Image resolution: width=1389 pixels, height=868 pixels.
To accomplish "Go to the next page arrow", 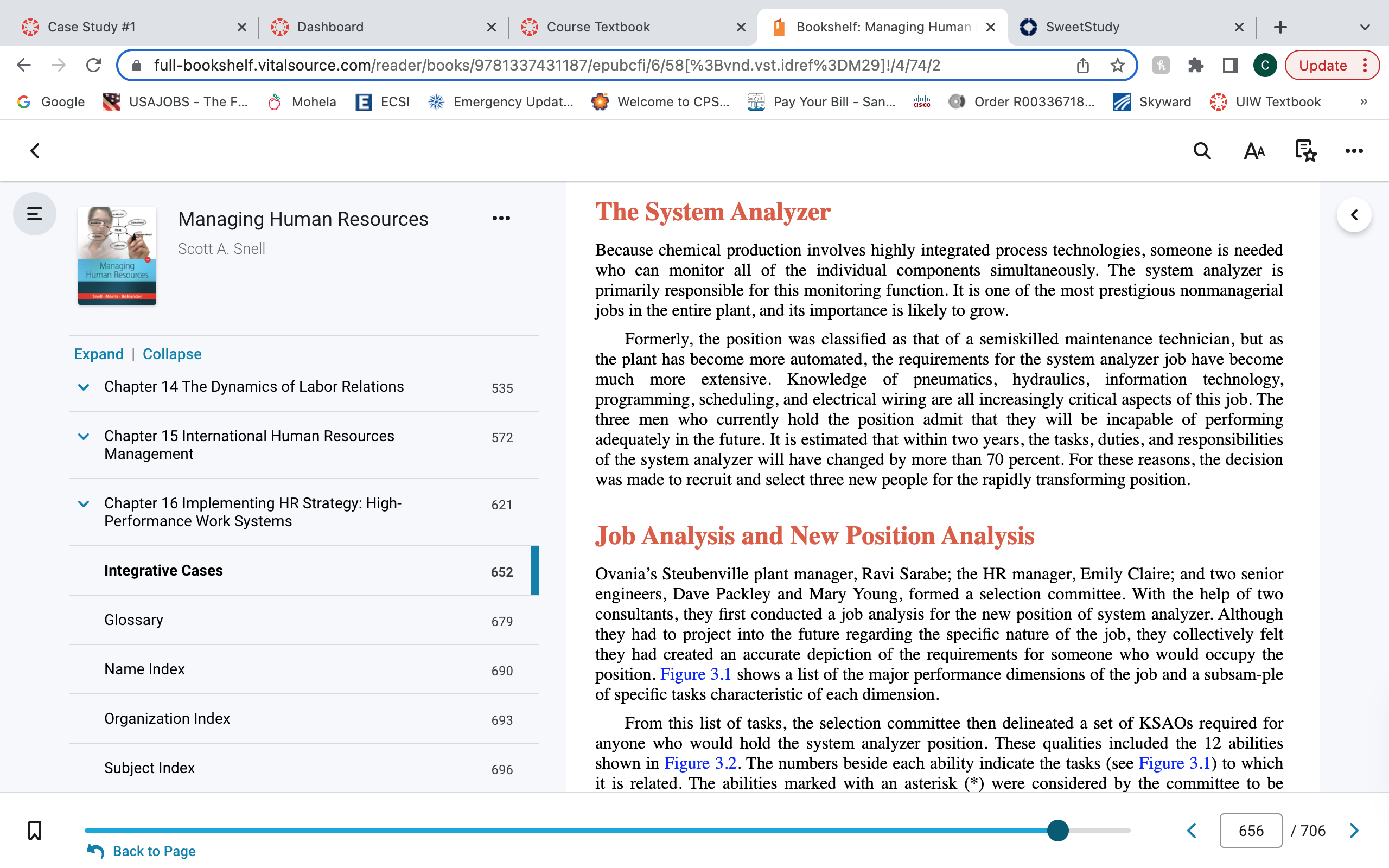I will (x=1354, y=831).
